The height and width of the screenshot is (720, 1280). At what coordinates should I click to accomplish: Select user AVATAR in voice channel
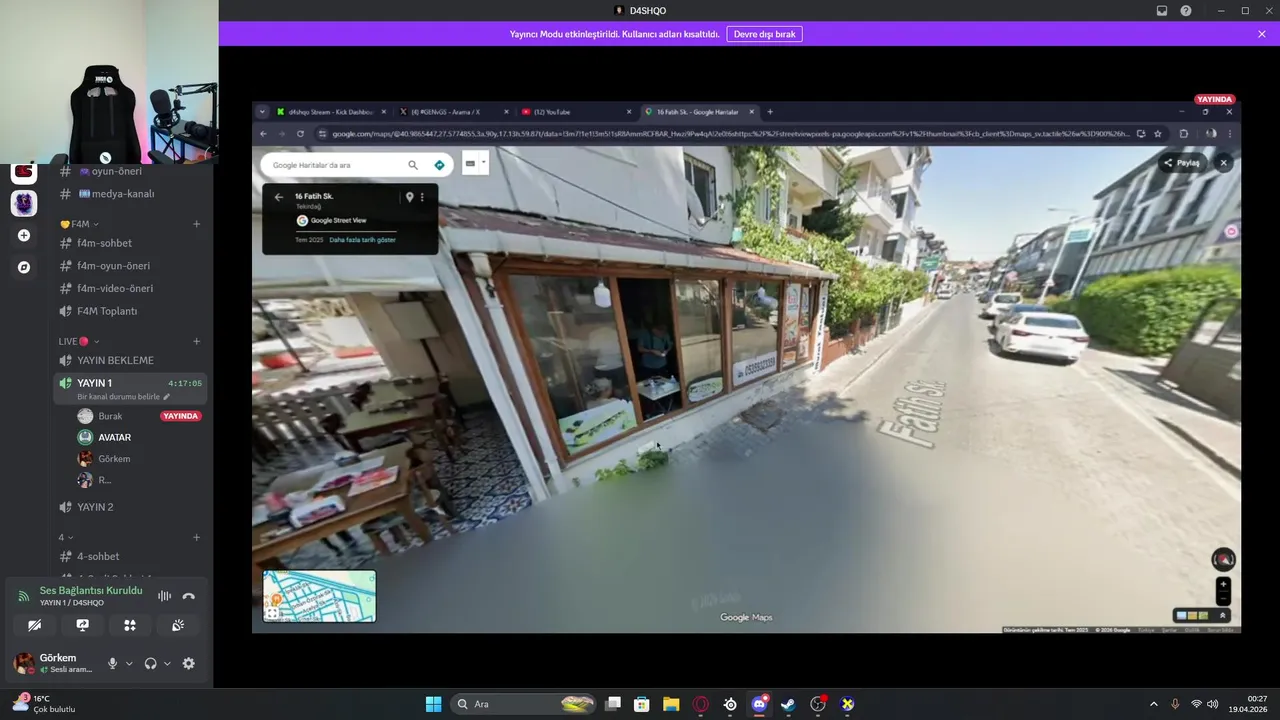[x=138, y=437]
